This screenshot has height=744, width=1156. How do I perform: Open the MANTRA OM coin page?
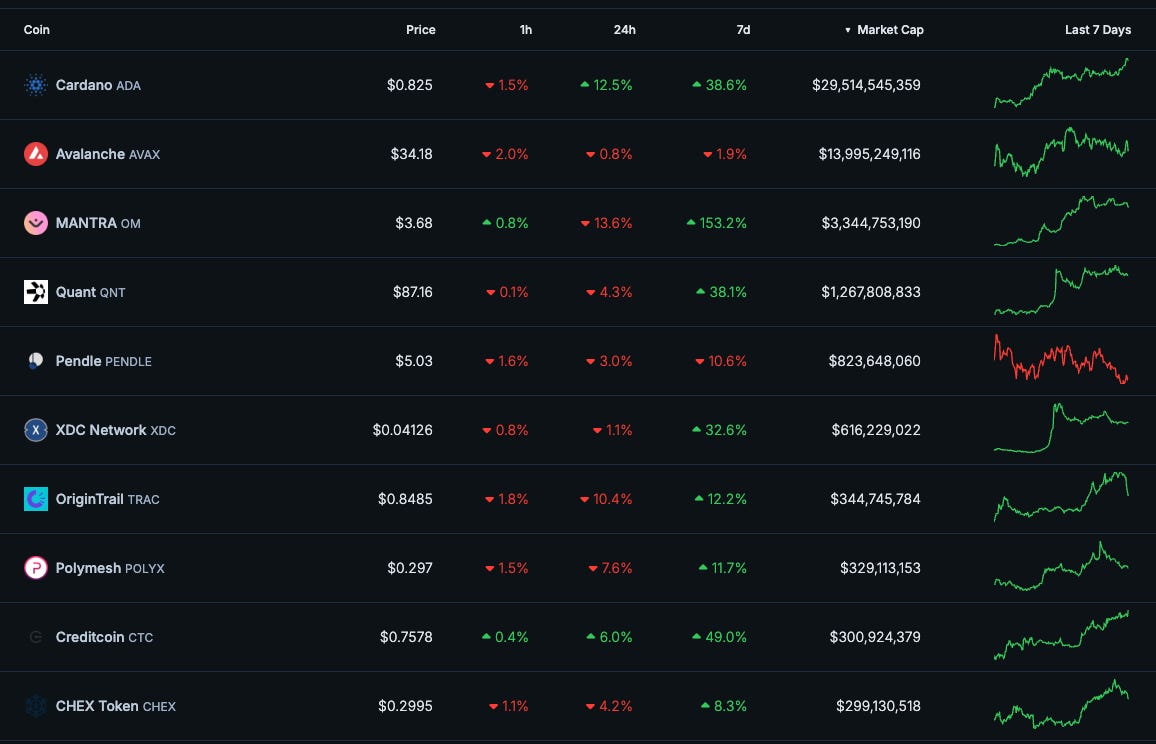pos(98,223)
